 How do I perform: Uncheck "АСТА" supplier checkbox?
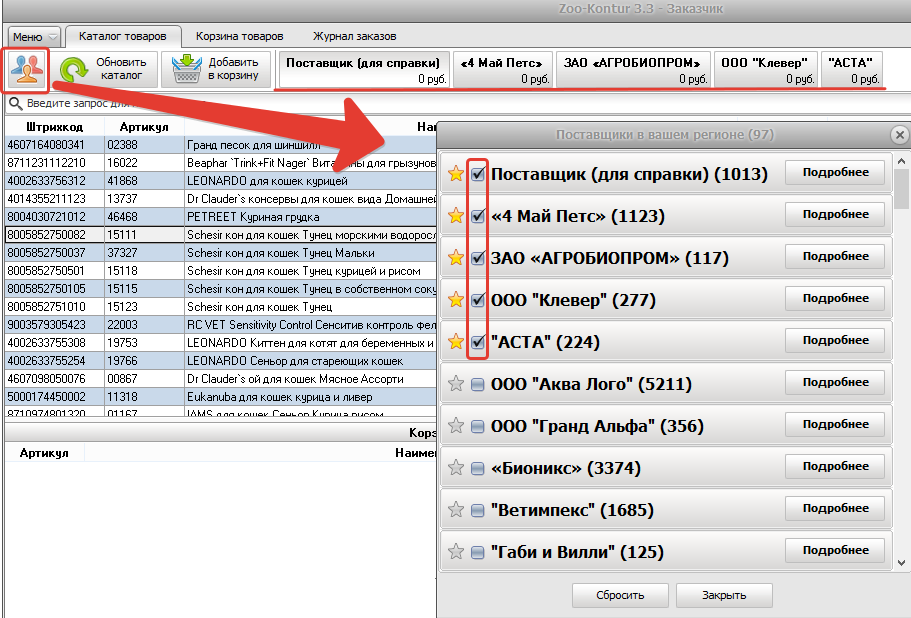(x=478, y=342)
